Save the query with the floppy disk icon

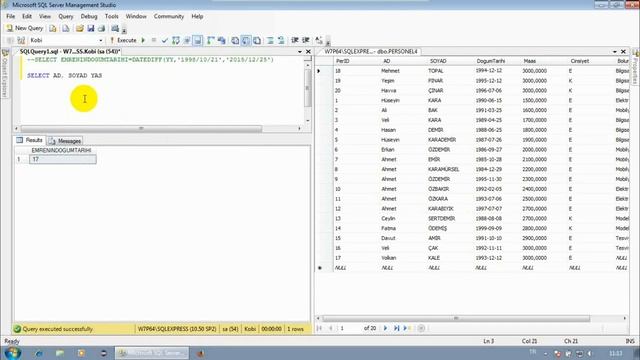(91, 28)
